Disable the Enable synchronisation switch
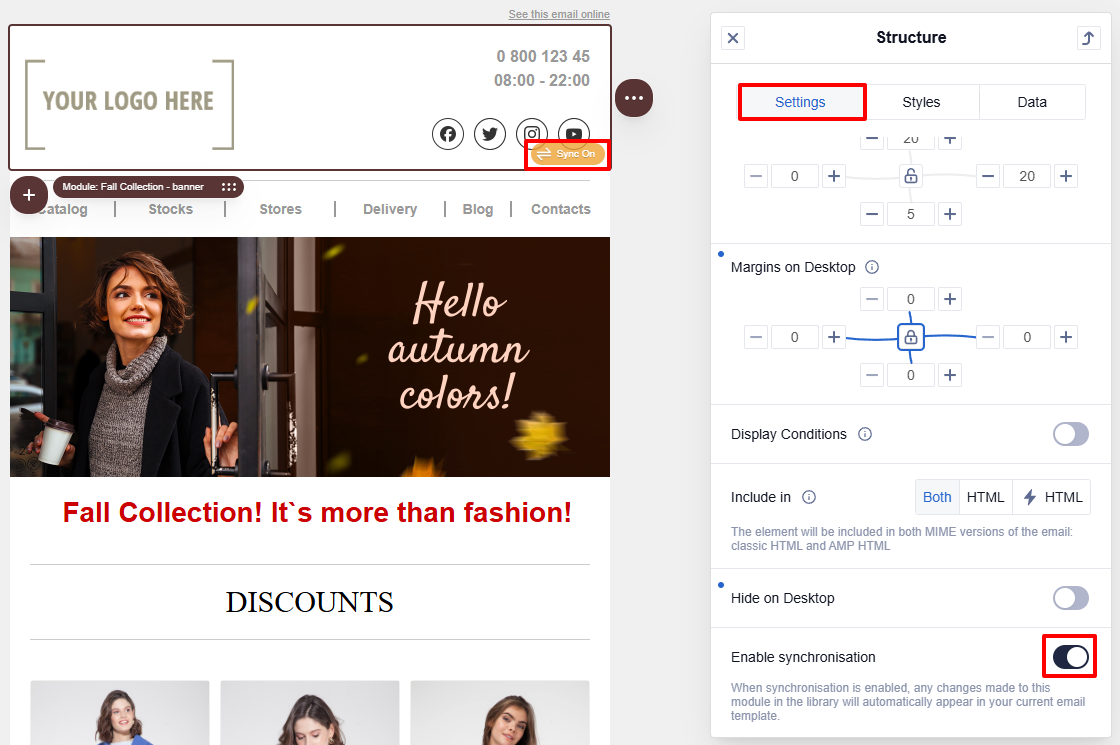 tap(1070, 657)
